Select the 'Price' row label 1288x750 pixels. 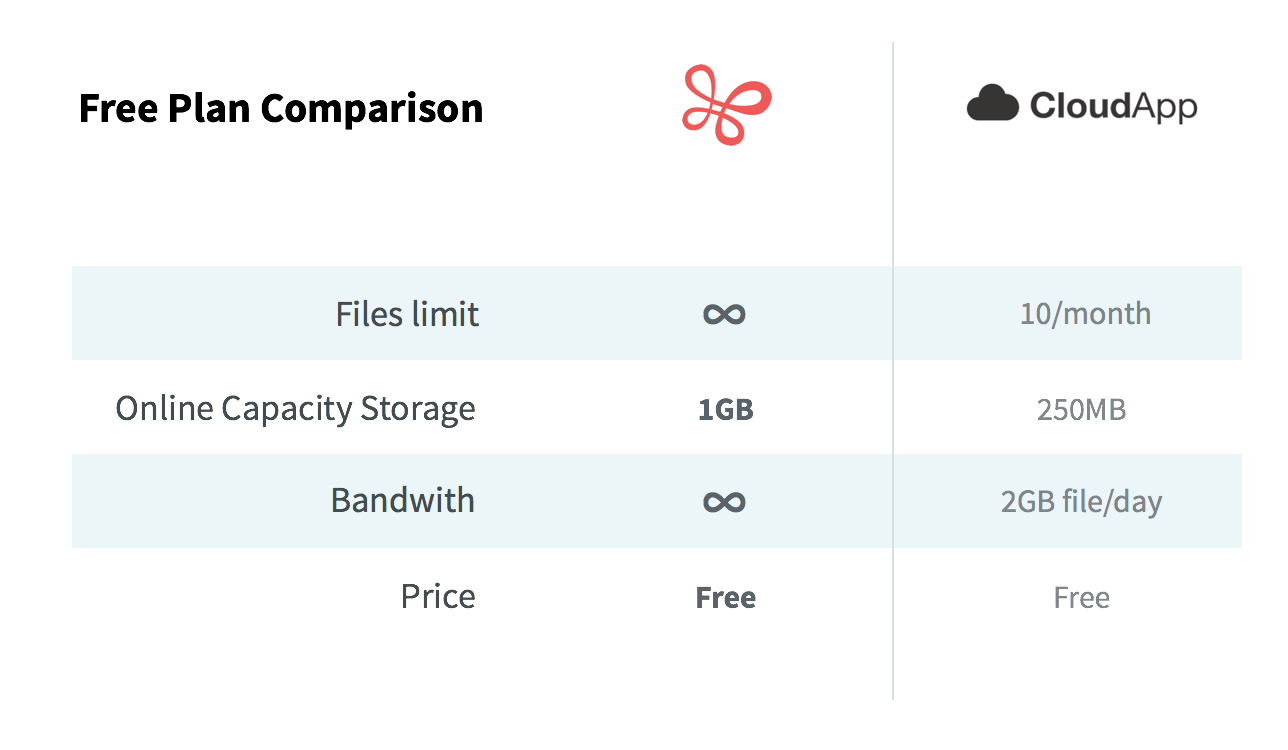click(438, 596)
